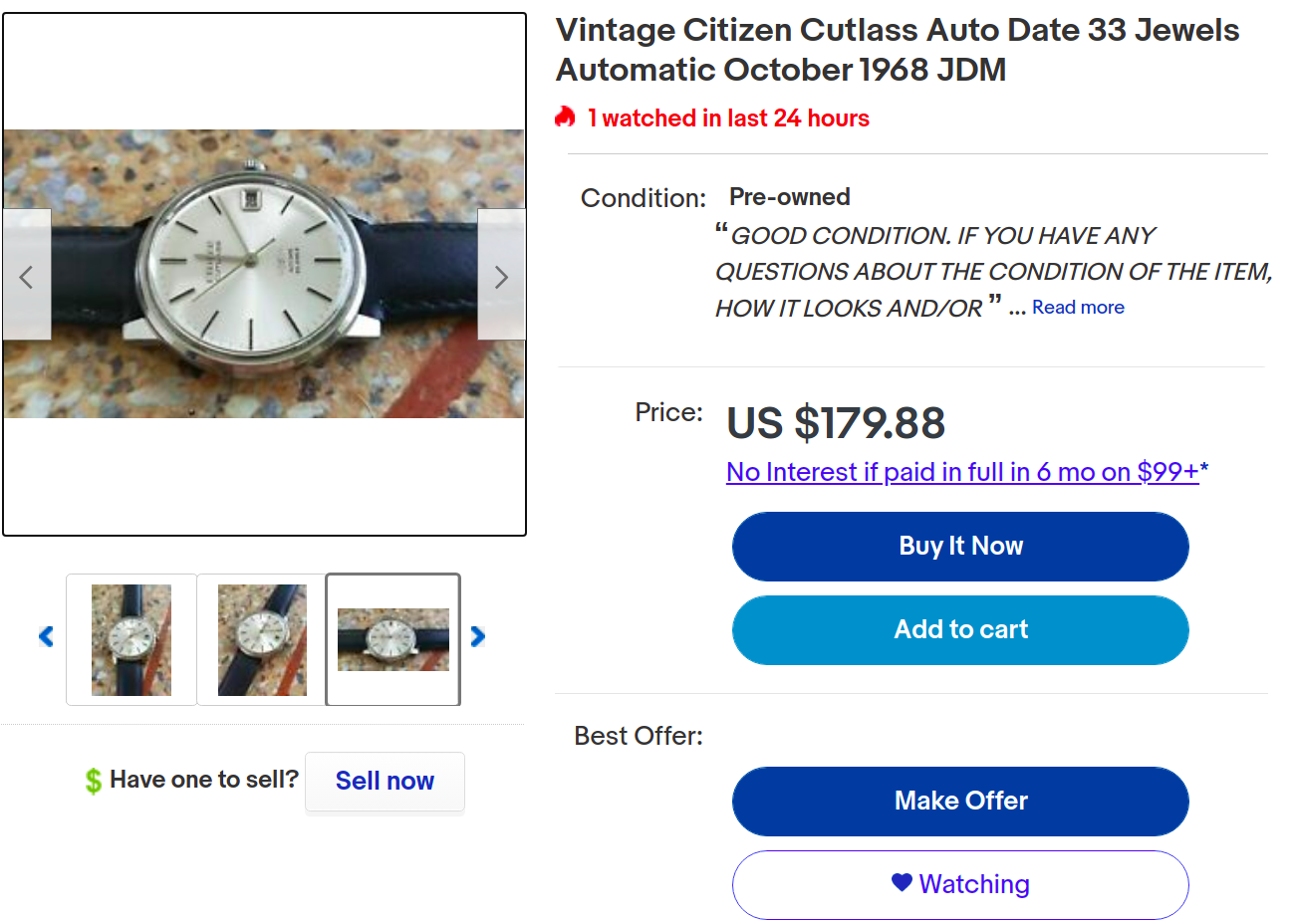
Task: Open the Sell now button
Action: coord(385,782)
